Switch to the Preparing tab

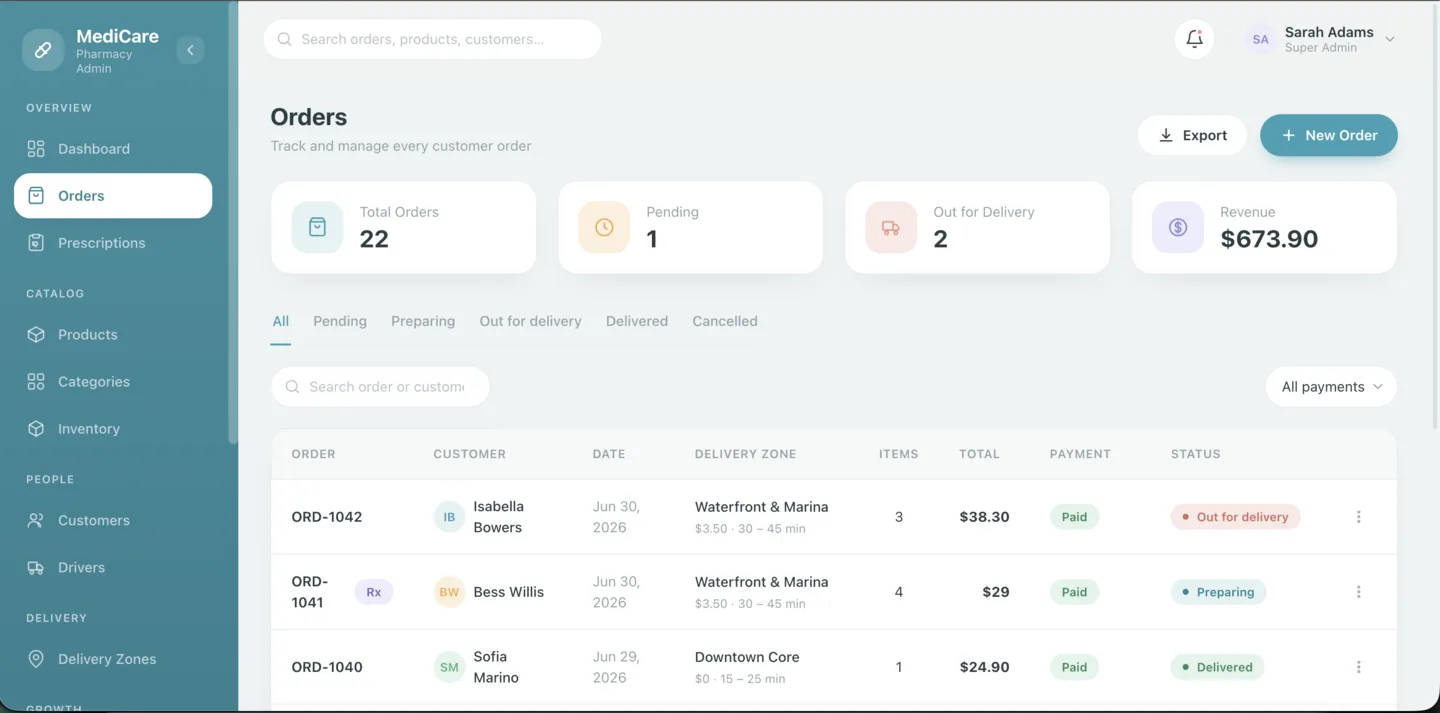(423, 321)
